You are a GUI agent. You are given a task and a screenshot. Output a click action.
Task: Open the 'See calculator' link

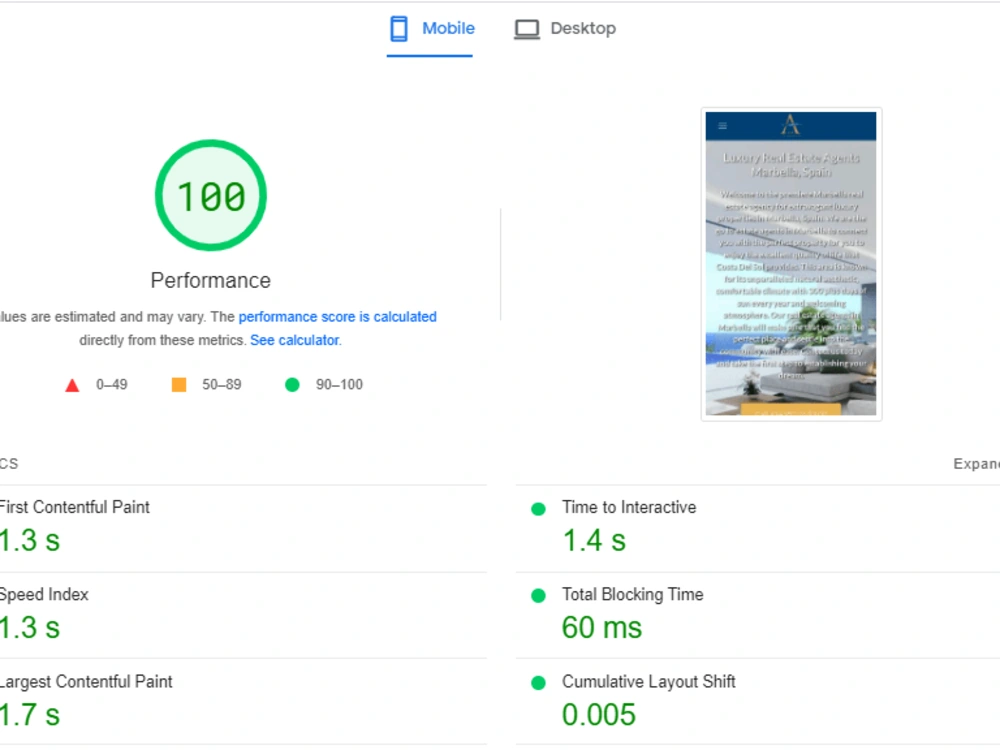click(x=294, y=341)
